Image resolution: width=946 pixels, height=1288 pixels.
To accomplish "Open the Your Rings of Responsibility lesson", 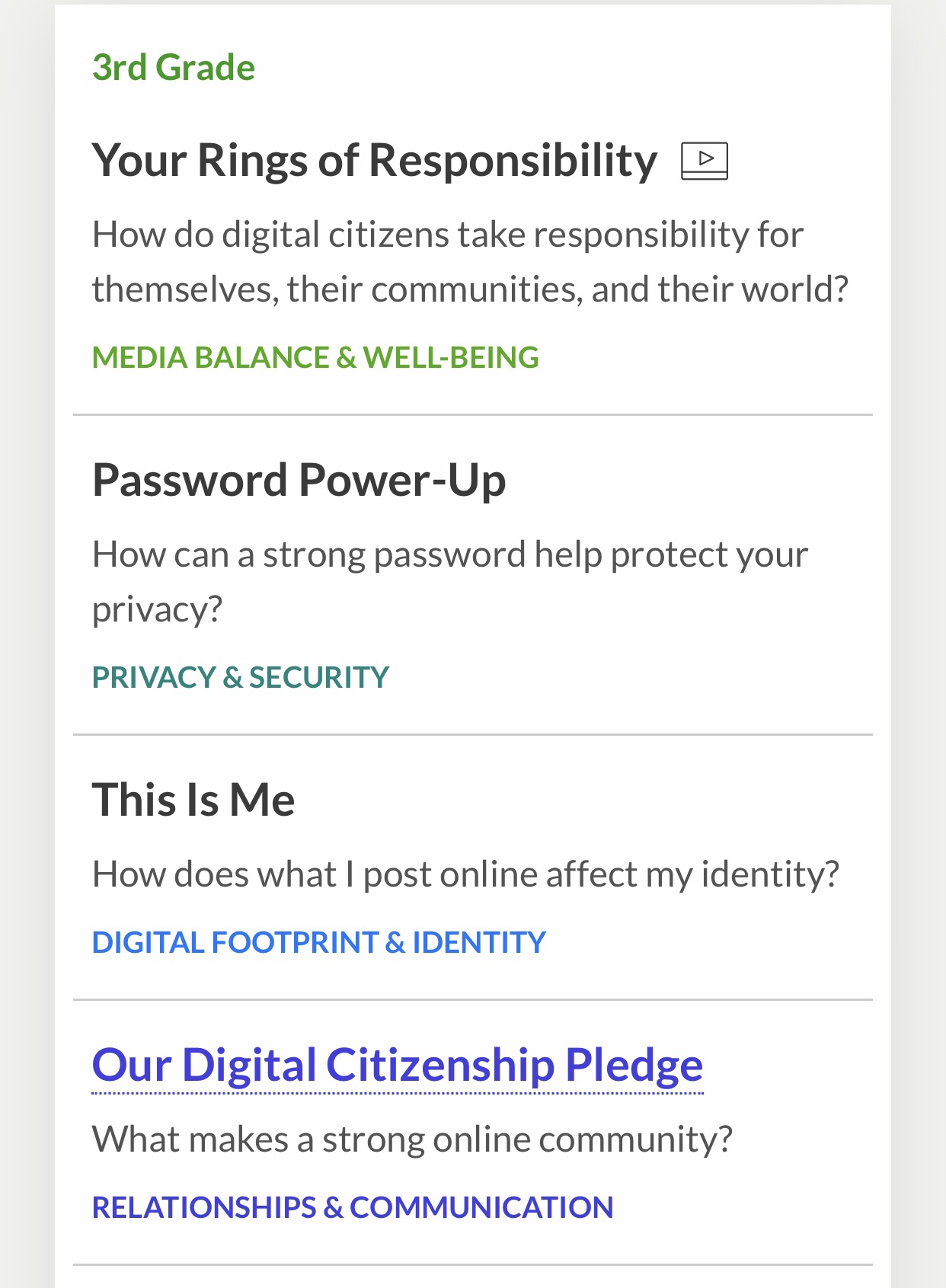I will pos(374,161).
